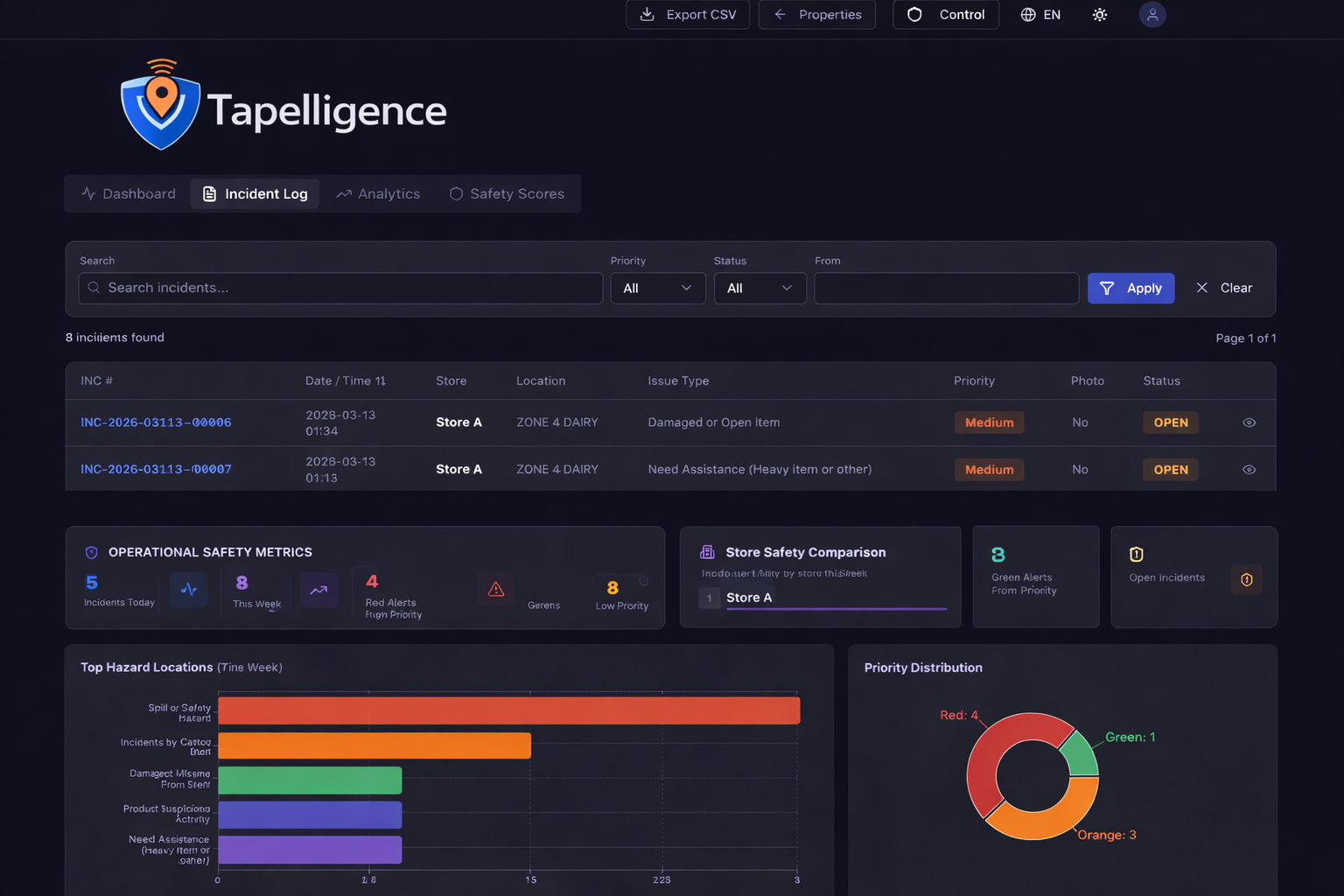Switch language via the EN globe
Image resolution: width=1344 pixels, height=896 pixels.
(1040, 15)
